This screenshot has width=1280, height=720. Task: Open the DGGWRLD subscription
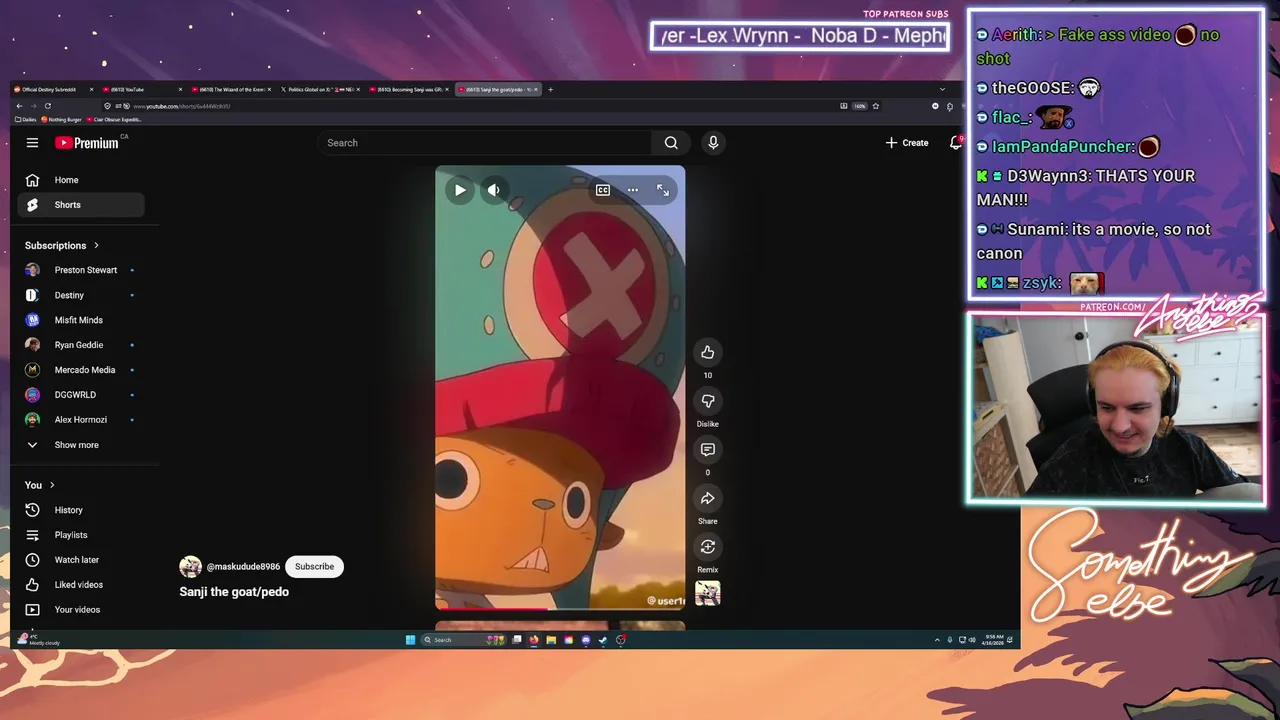pos(81,395)
